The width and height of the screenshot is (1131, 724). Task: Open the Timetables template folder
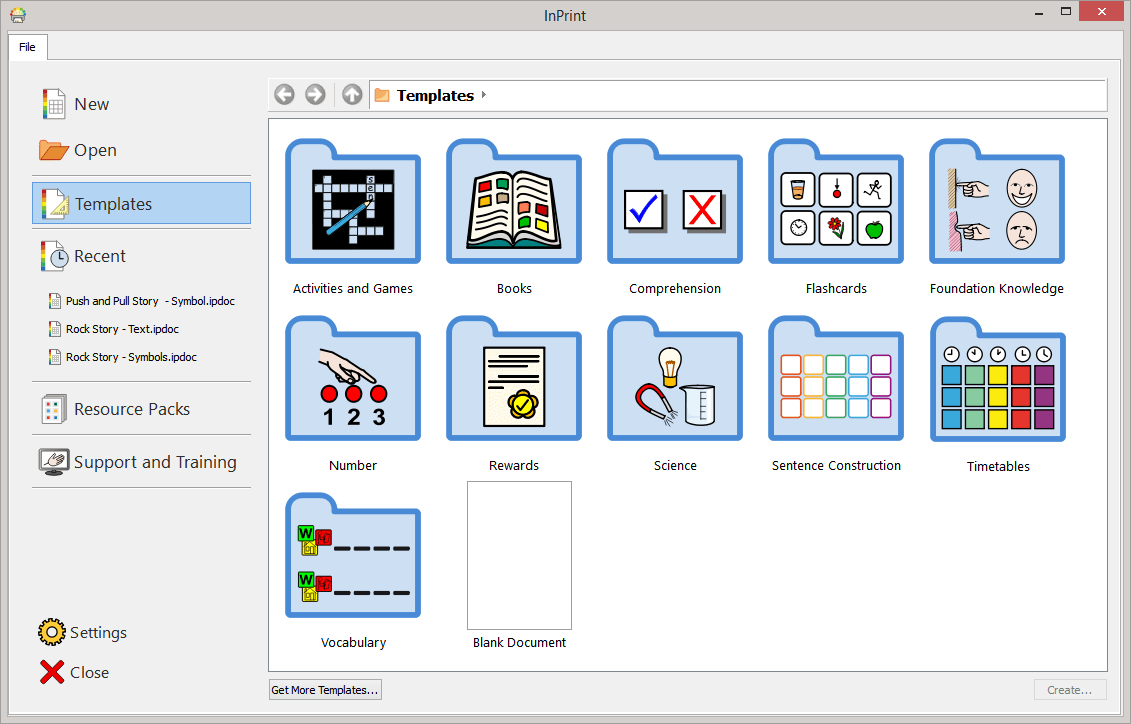(997, 384)
